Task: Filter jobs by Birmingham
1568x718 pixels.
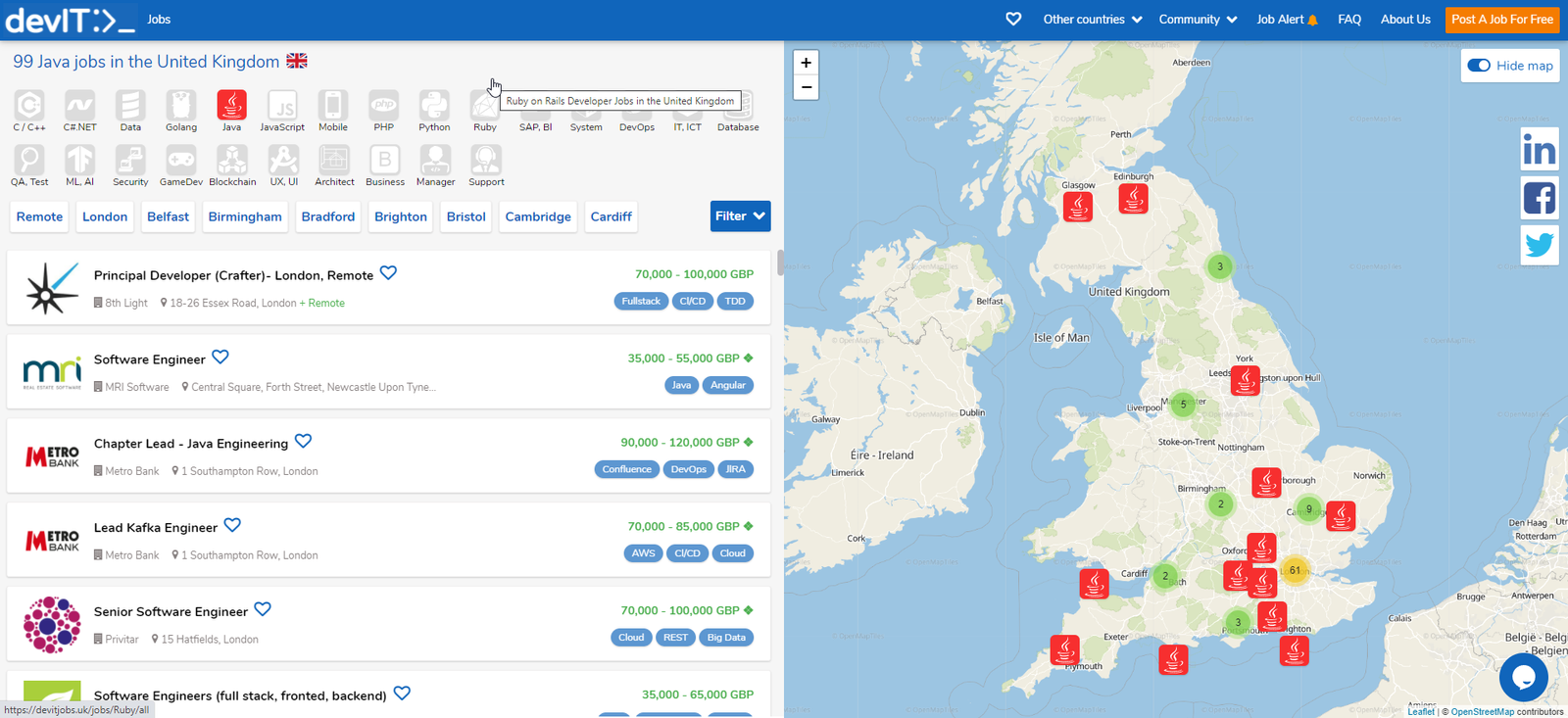Action: click(245, 216)
